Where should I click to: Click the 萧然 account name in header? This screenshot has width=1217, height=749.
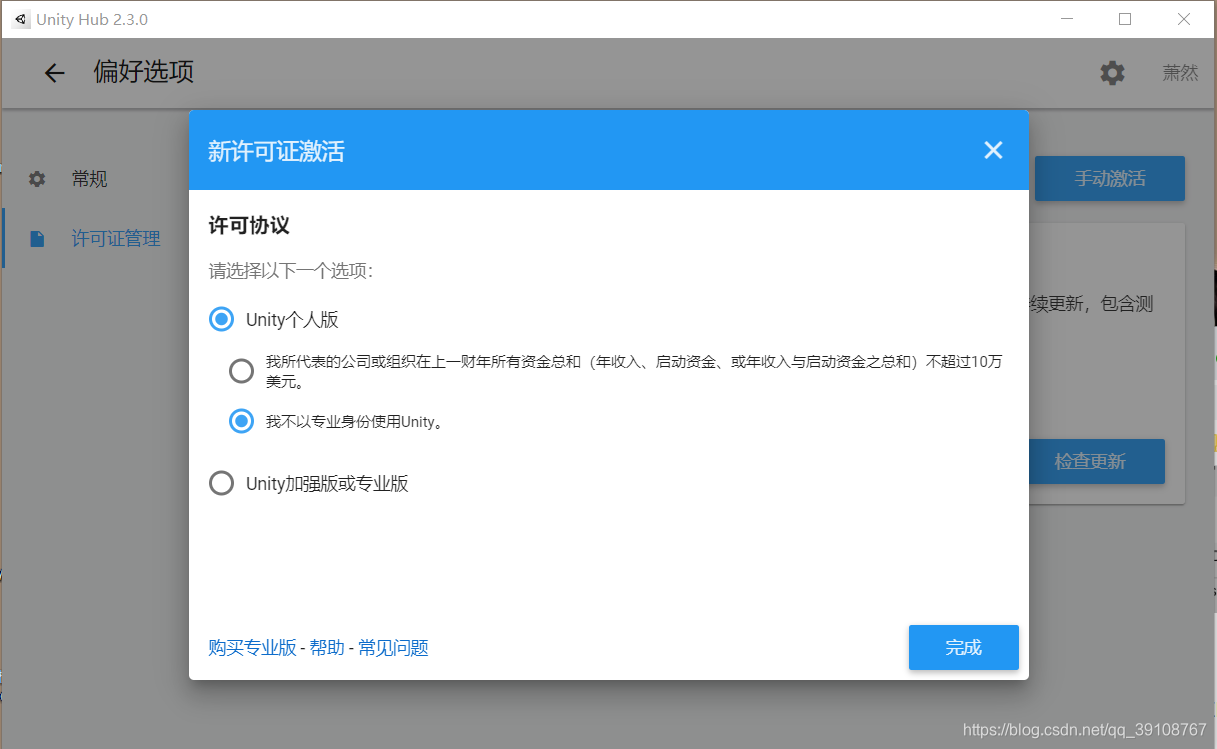(1180, 73)
